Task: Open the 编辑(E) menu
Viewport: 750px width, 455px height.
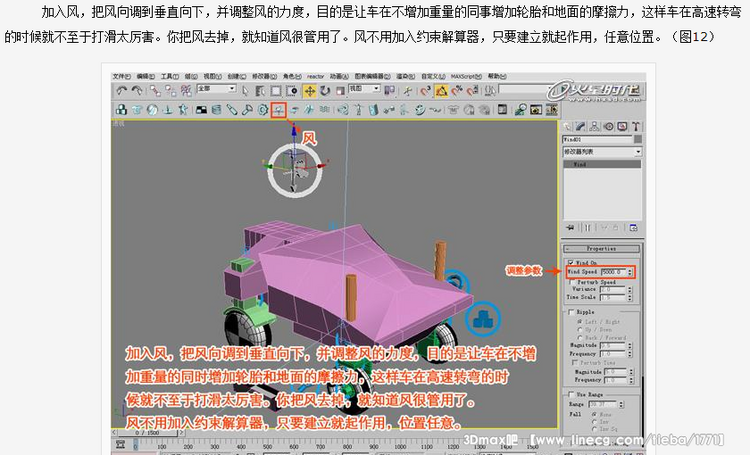Action: [145, 77]
